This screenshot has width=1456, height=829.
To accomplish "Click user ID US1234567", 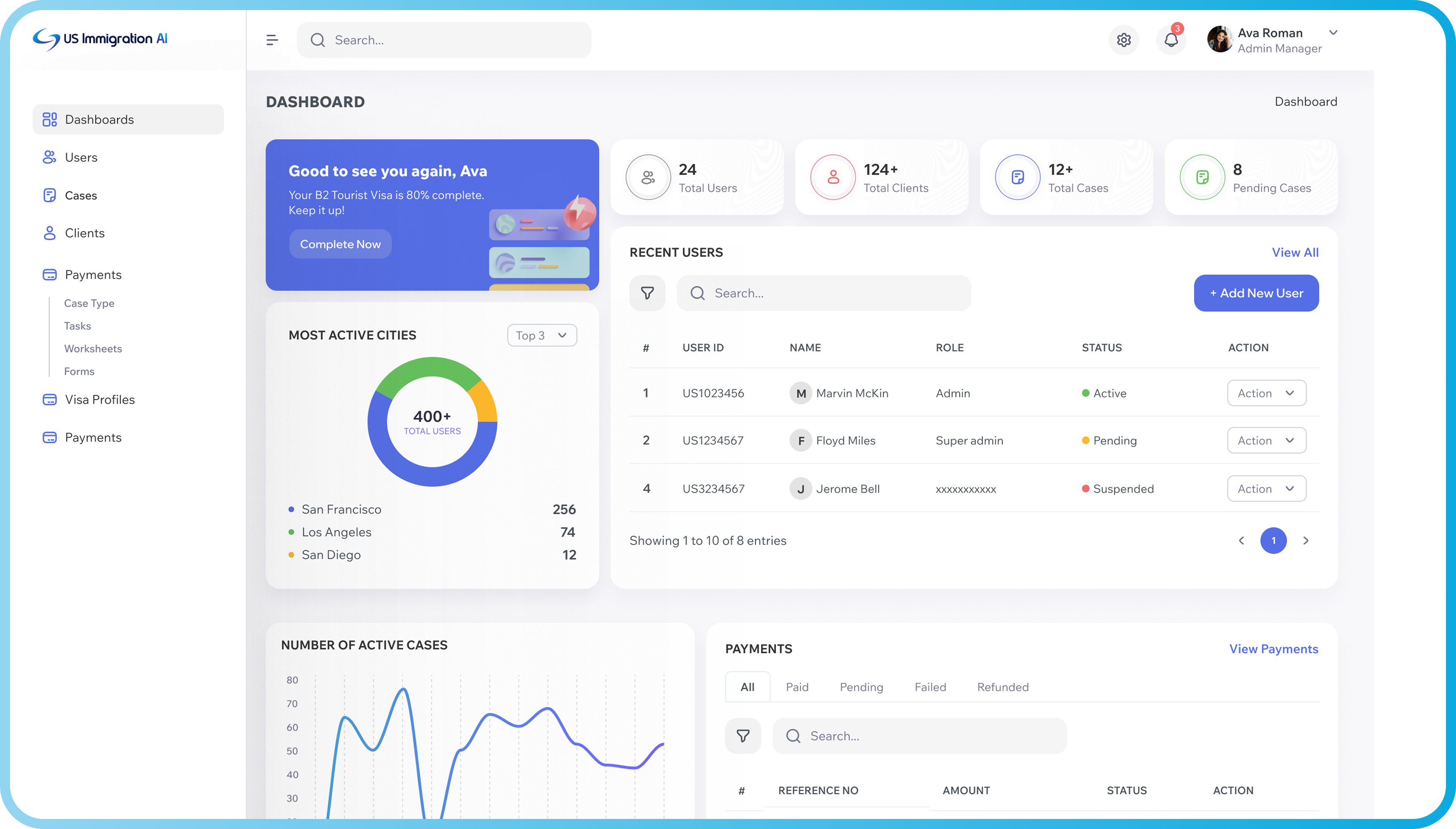I will [x=713, y=440].
